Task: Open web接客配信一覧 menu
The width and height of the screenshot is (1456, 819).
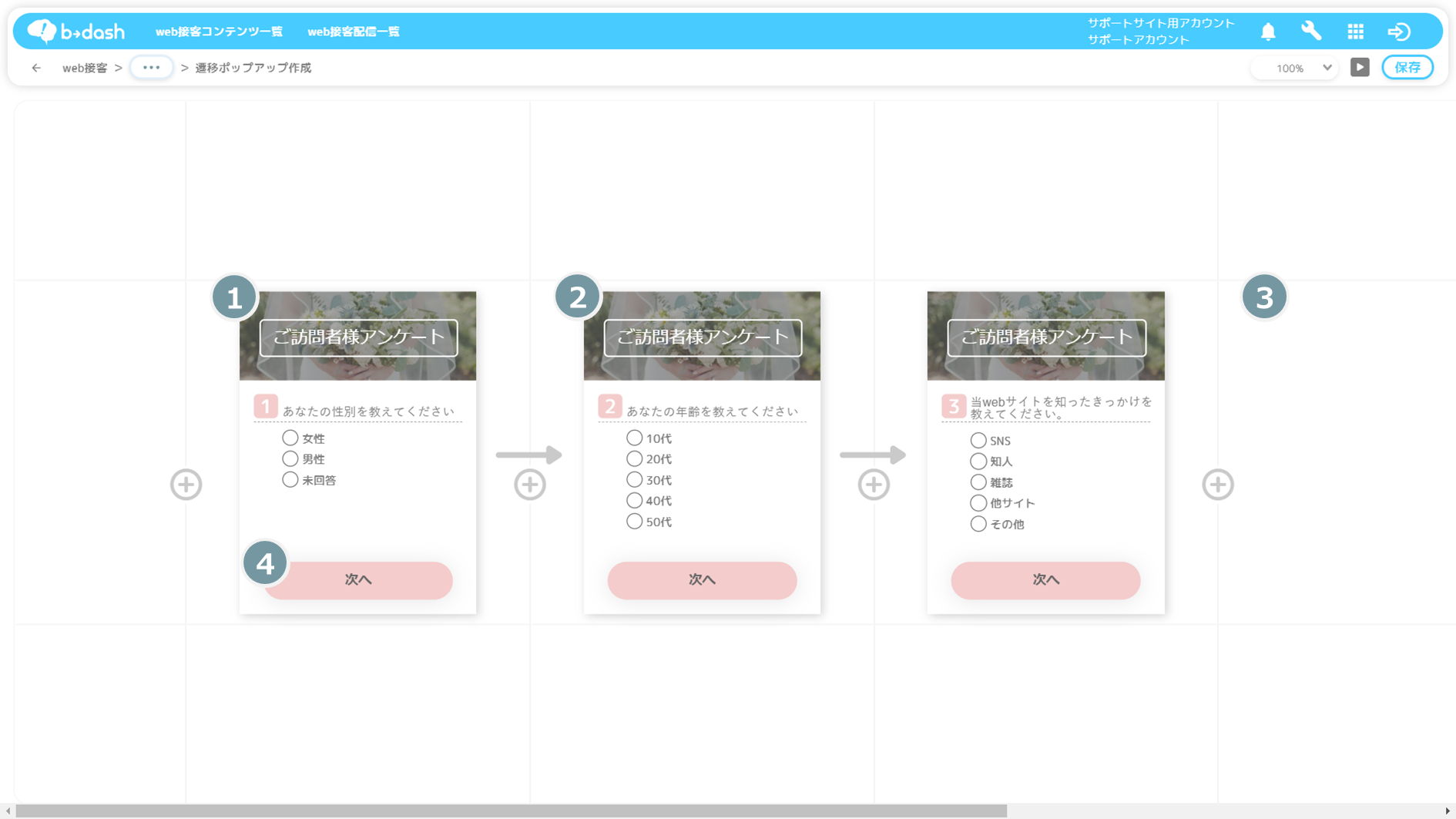Action: [x=354, y=32]
